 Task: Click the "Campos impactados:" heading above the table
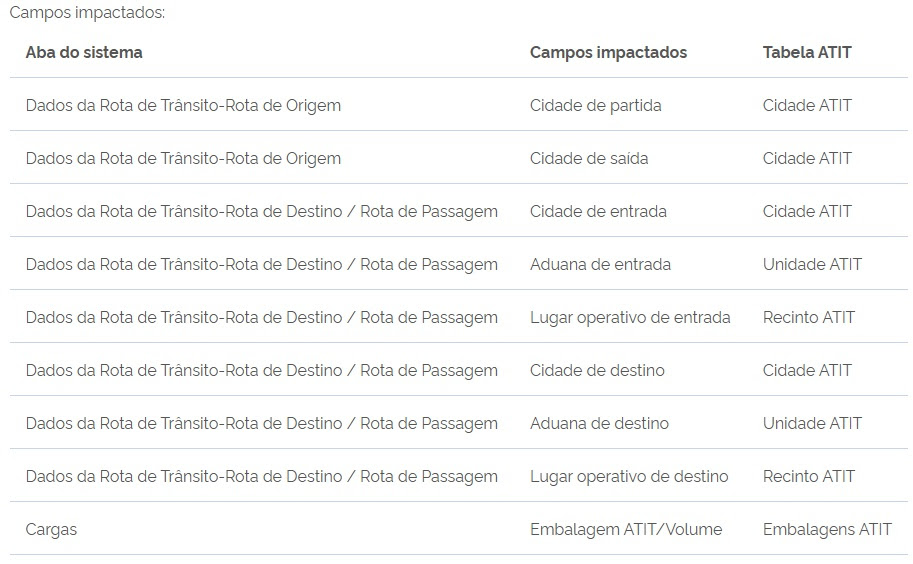click(87, 13)
